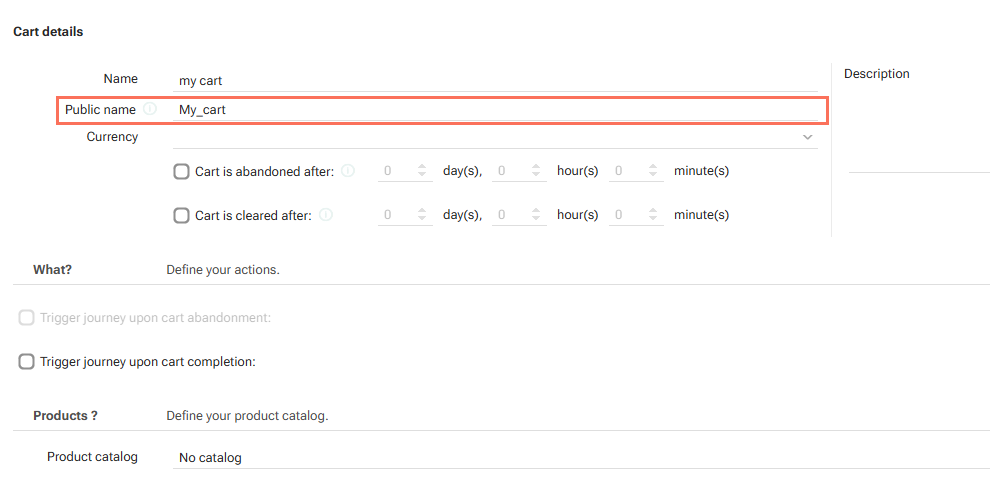Expand the Currency dropdown
Screen dimensions: 990x491
click(x=807, y=138)
